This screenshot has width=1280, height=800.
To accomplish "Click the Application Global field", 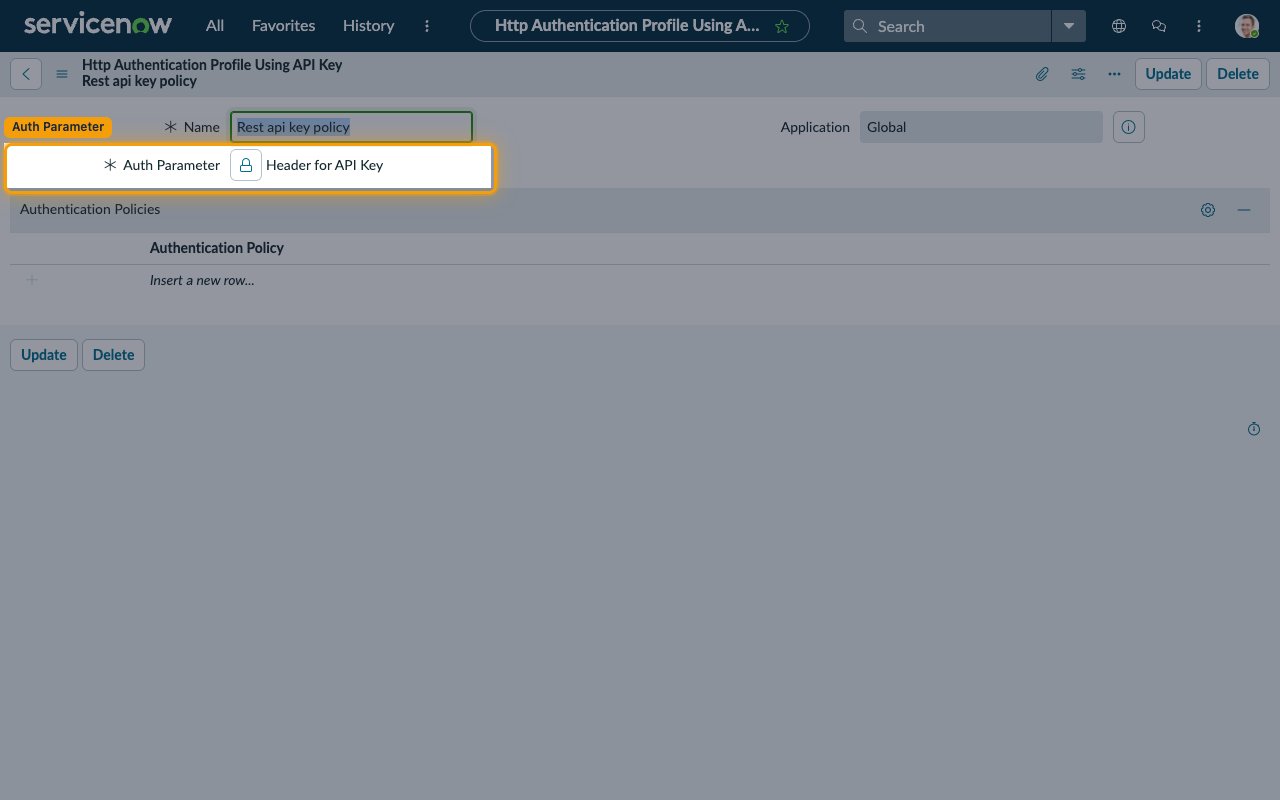I will pos(981,127).
